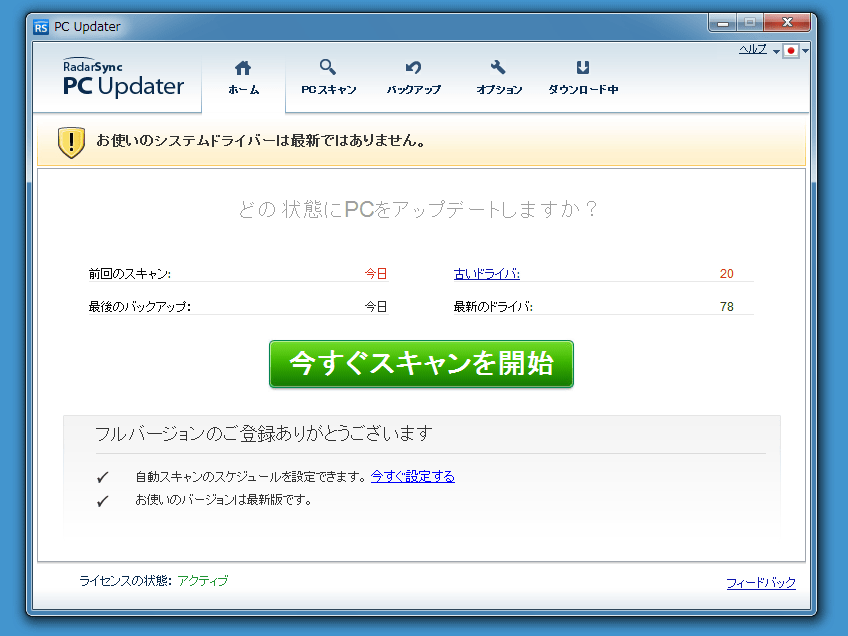Image resolution: width=848 pixels, height=636 pixels.
Task: Click the driver warning banner message
Action: pos(261,141)
